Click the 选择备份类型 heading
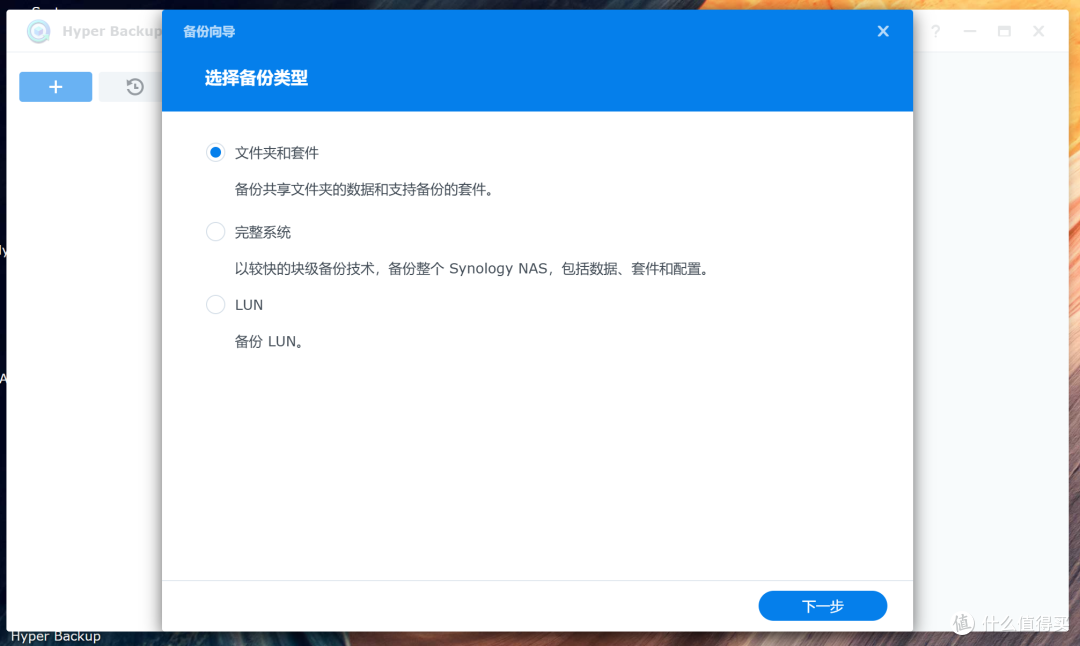The height and width of the screenshot is (646, 1080). 256,78
